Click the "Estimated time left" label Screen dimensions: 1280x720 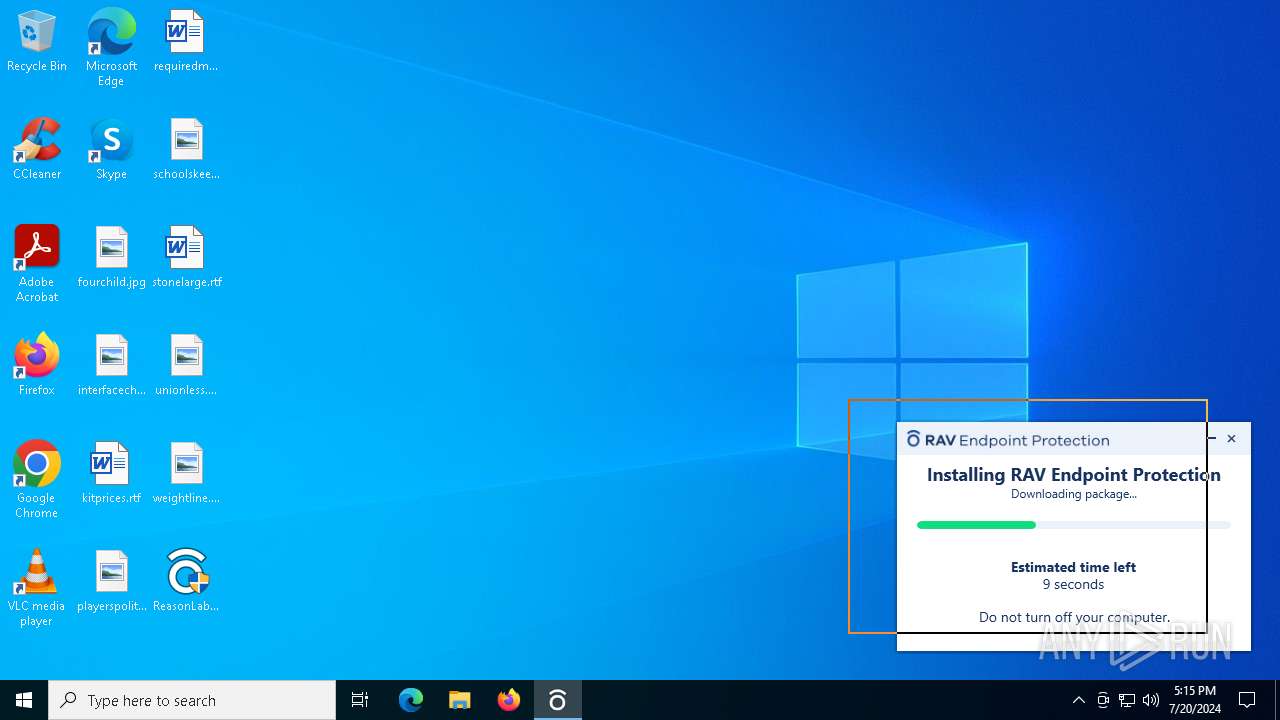[1074, 567]
